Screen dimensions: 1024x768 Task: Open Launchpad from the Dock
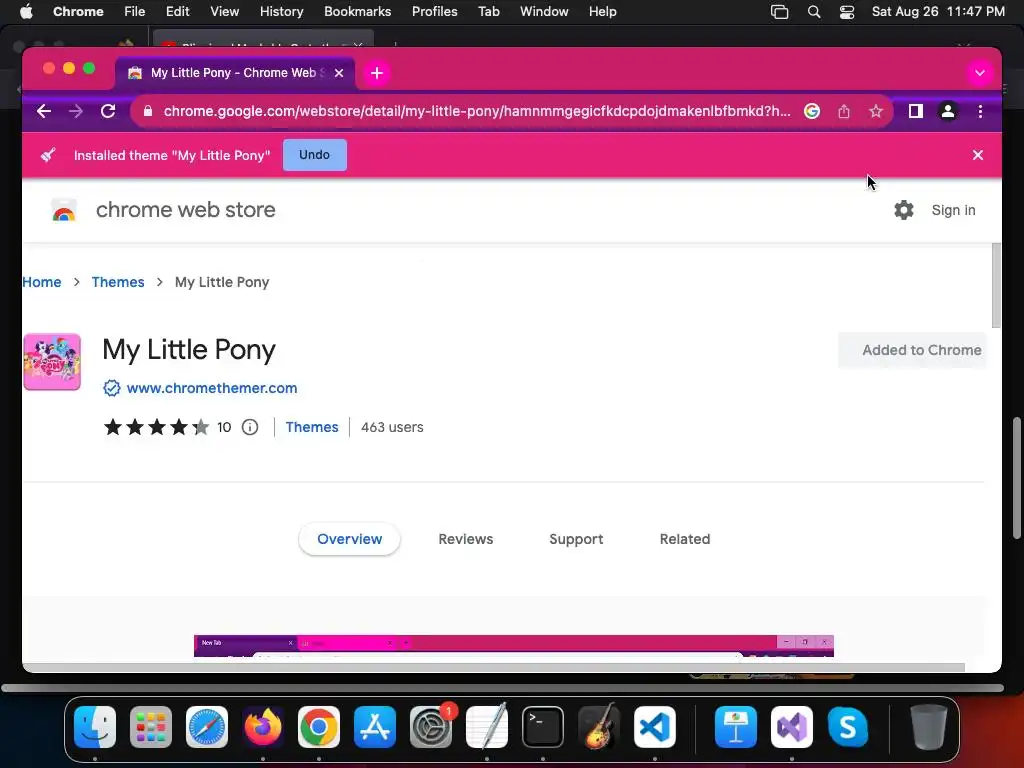click(x=151, y=727)
